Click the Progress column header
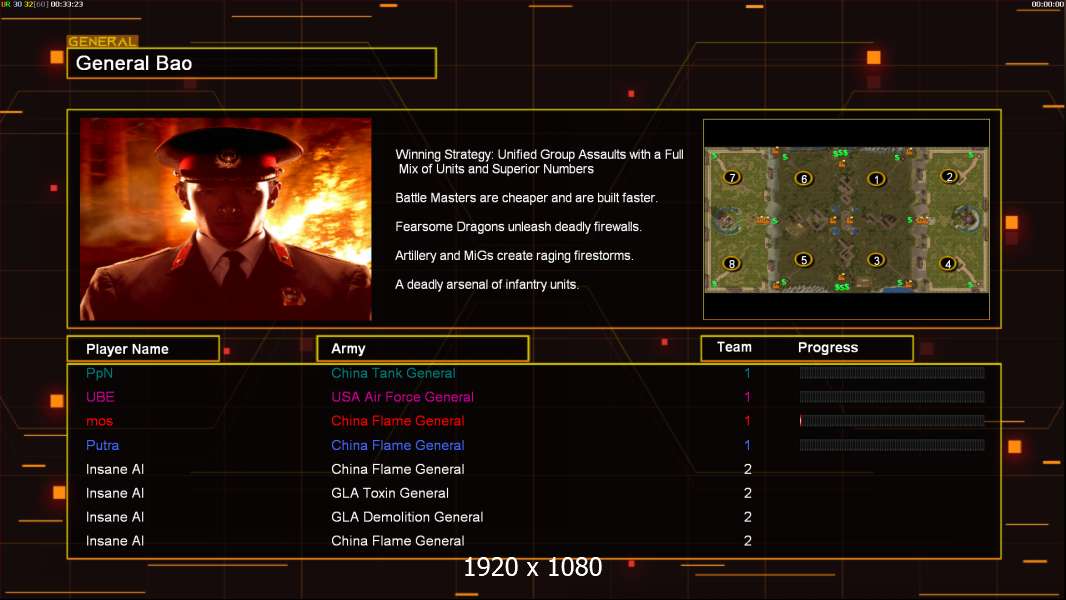Screen dimensions: 1066x600 828,348
